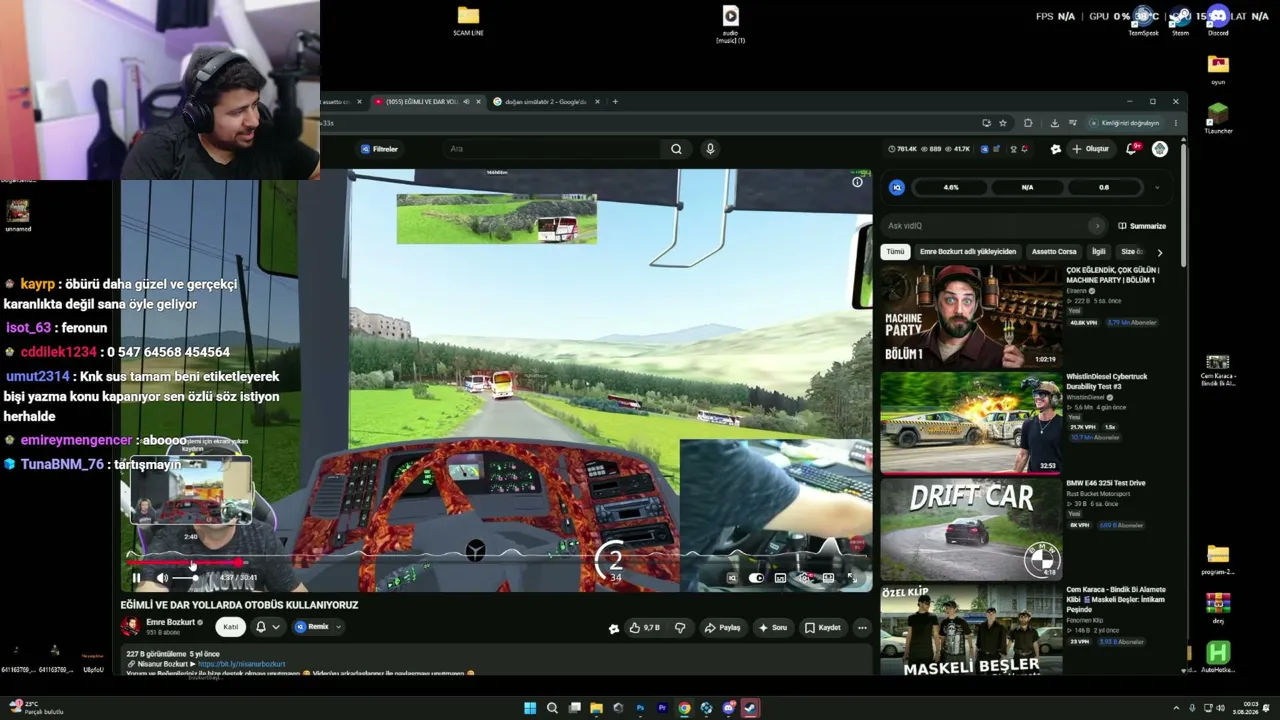Select the Tümü filter chip
The width and height of the screenshot is (1280, 720).
tap(895, 252)
